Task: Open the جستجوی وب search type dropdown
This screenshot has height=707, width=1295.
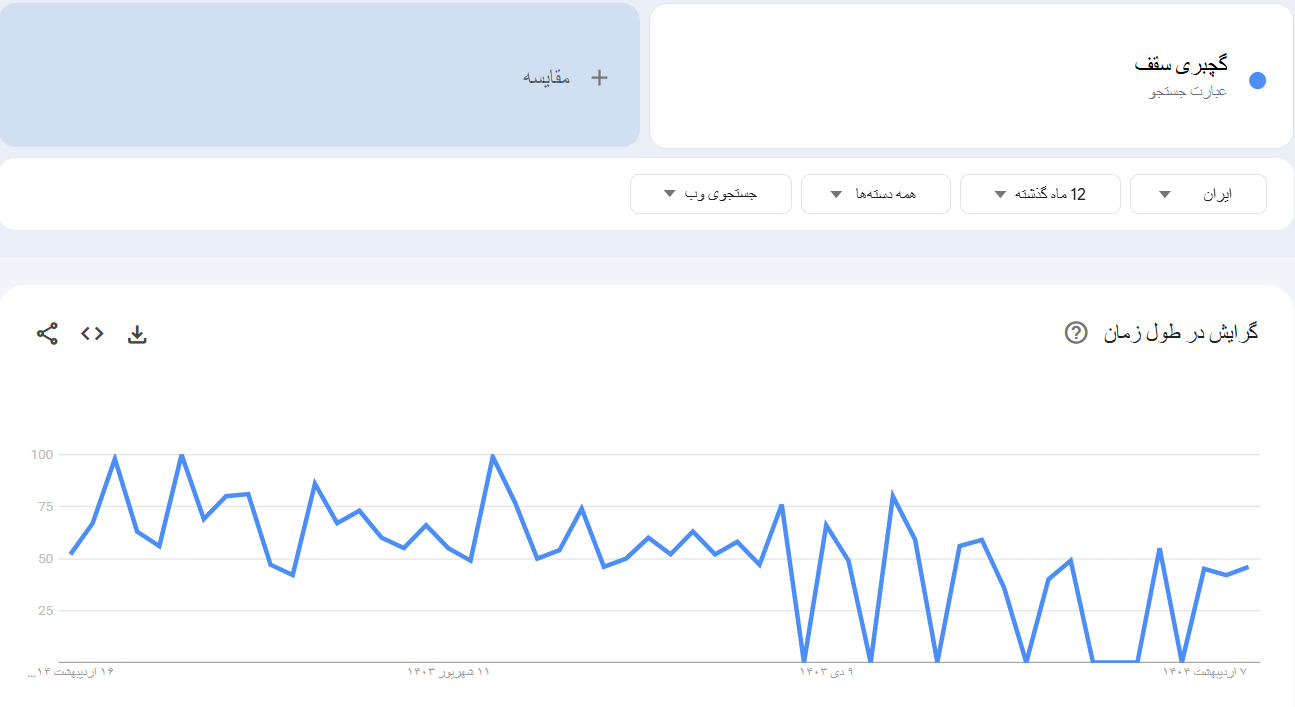Action: click(710, 193)
